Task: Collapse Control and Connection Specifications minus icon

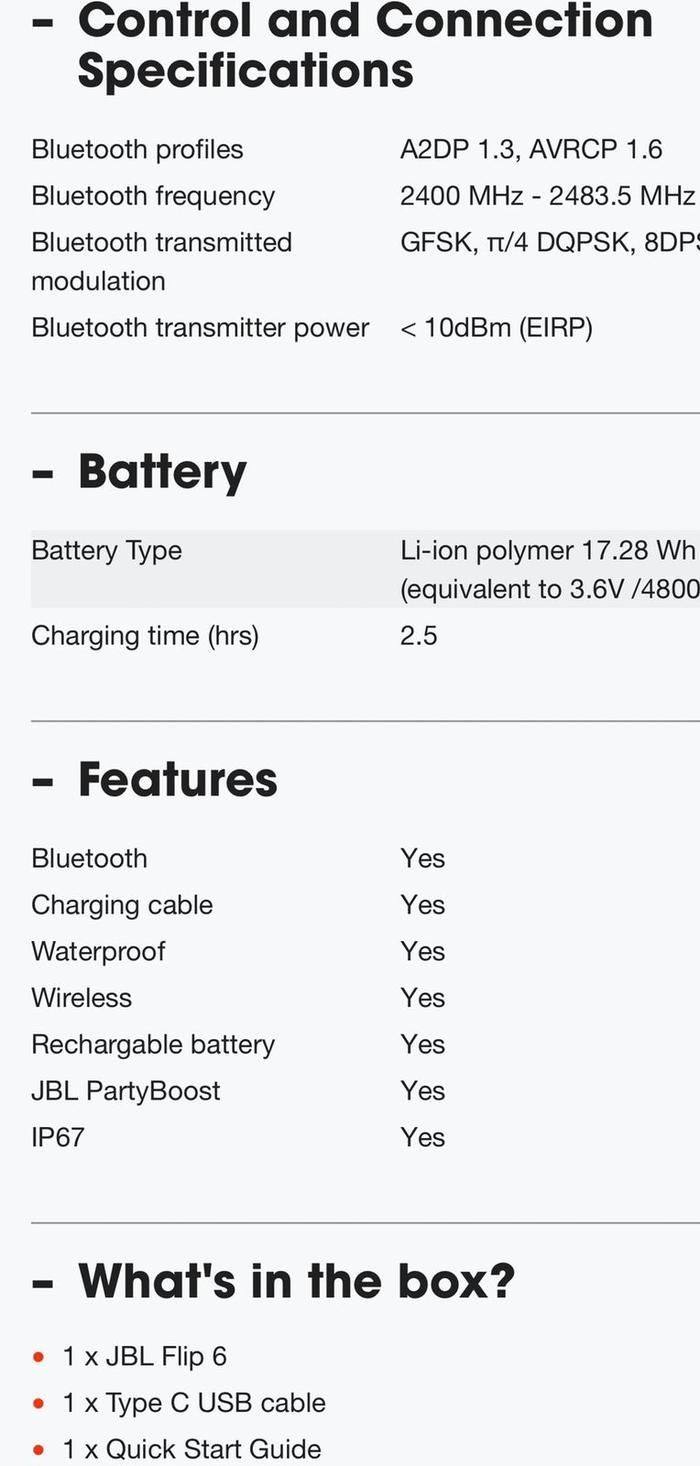Action: point(43,24)
